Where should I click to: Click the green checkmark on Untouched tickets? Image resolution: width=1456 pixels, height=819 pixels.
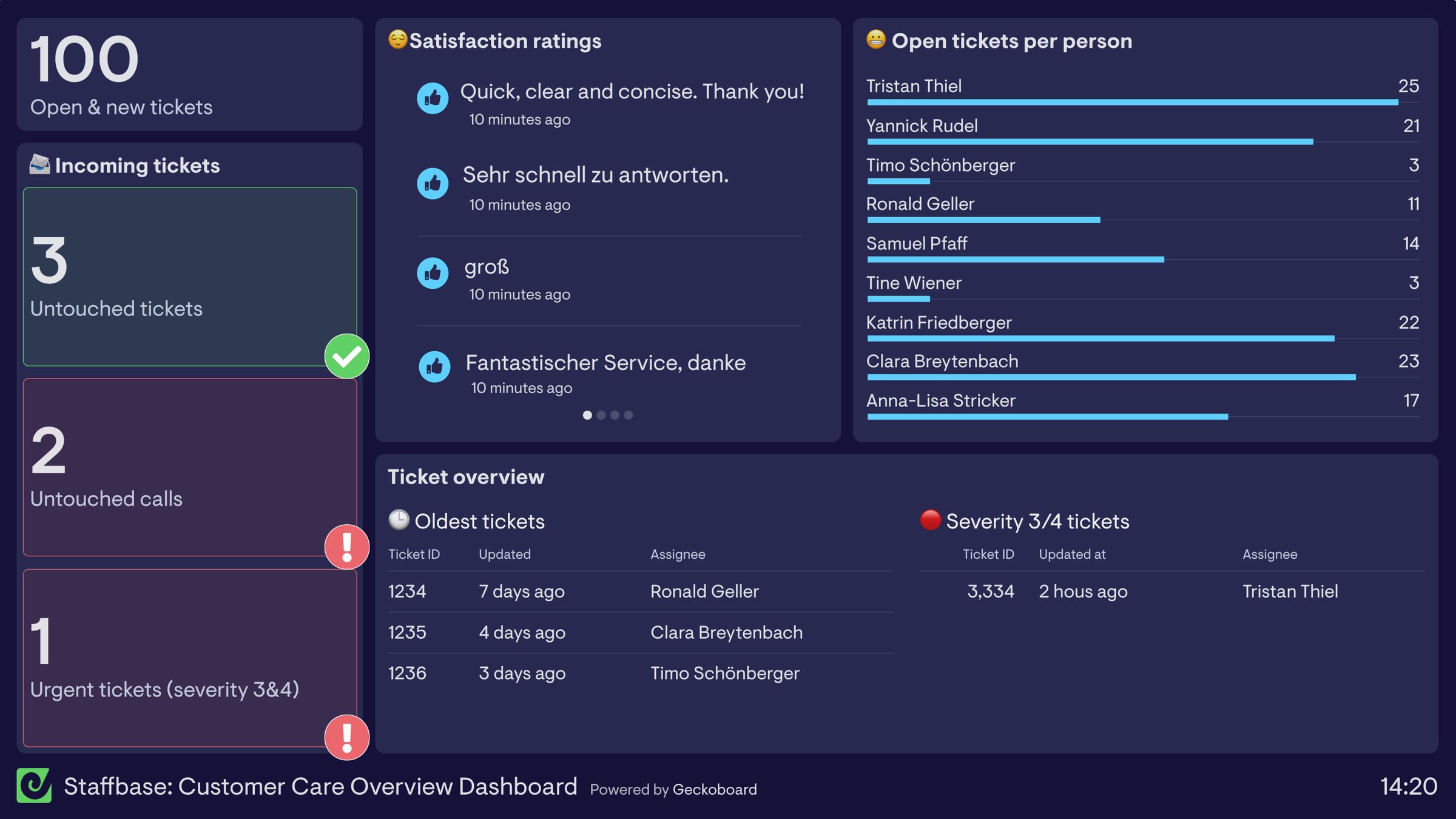point(346,357)
